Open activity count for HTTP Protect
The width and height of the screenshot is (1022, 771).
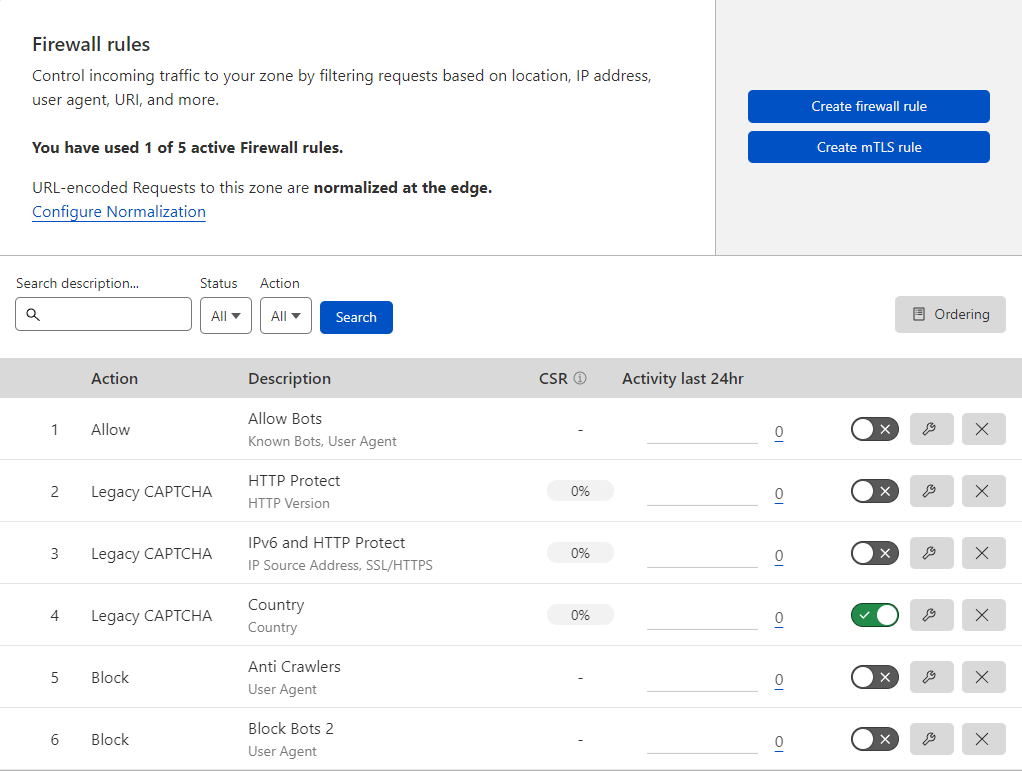coord(779,493)
